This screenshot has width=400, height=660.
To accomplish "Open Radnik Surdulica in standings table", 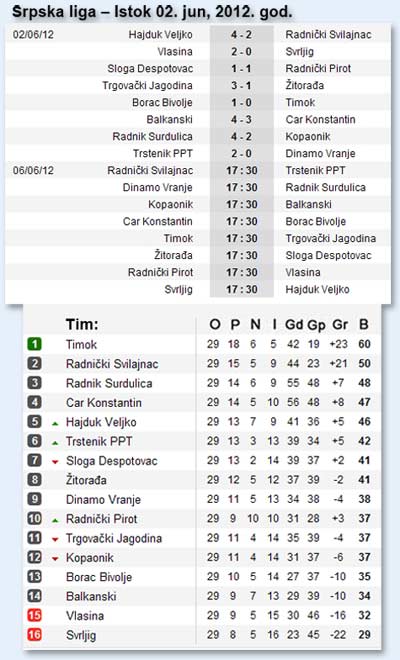I will pyautogui.click(x=109, y=383).
